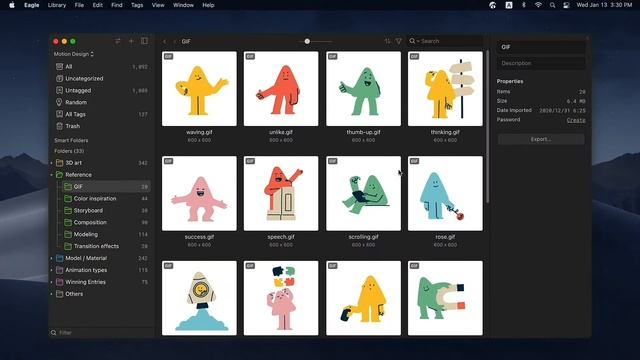
Task: Expand the Winning Entries arrow
Action: coord(51,282)
